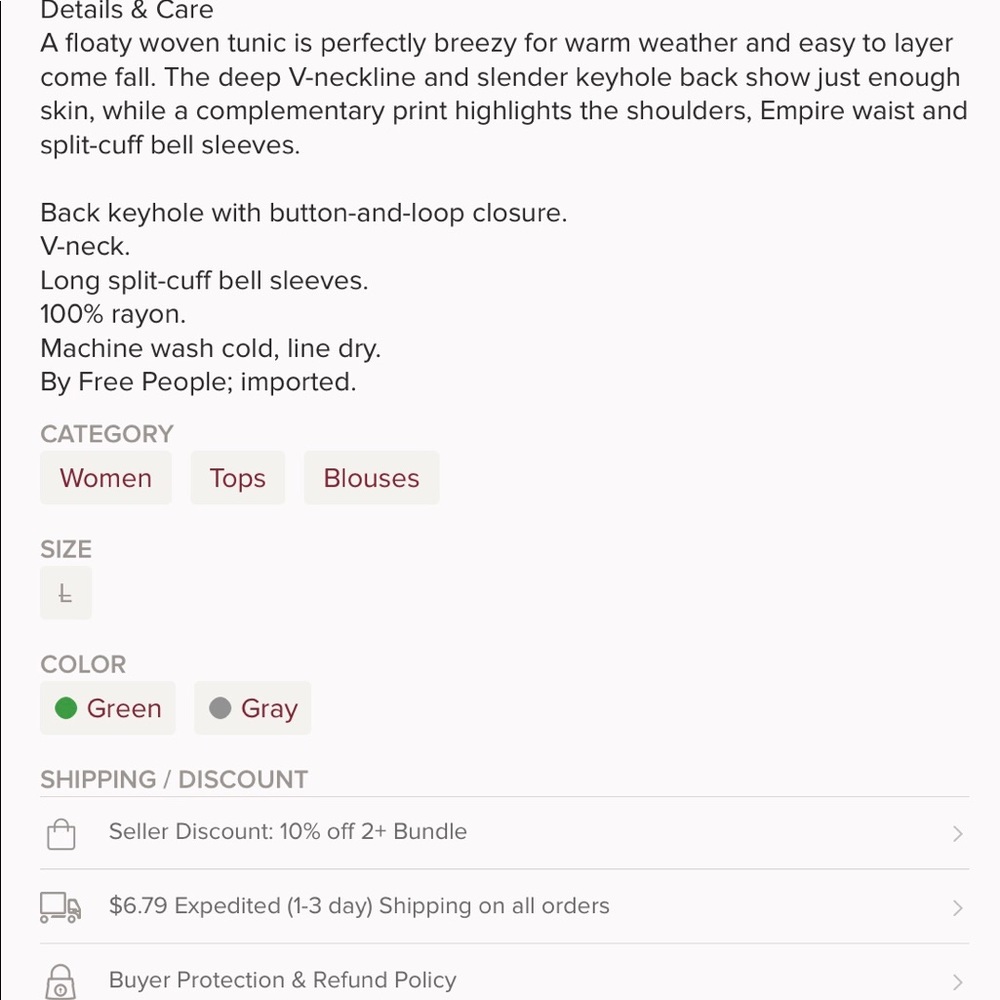The width and height of the screenshot is (1000, 1000).
Task: Choose the size L chip
Action: coord(66,594)
